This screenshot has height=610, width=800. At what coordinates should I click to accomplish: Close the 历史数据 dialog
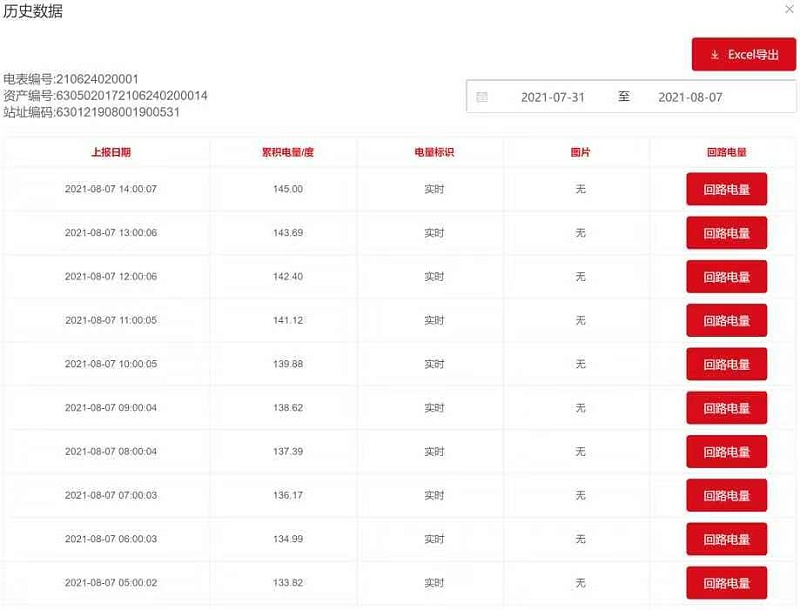(x=789, y=9)
